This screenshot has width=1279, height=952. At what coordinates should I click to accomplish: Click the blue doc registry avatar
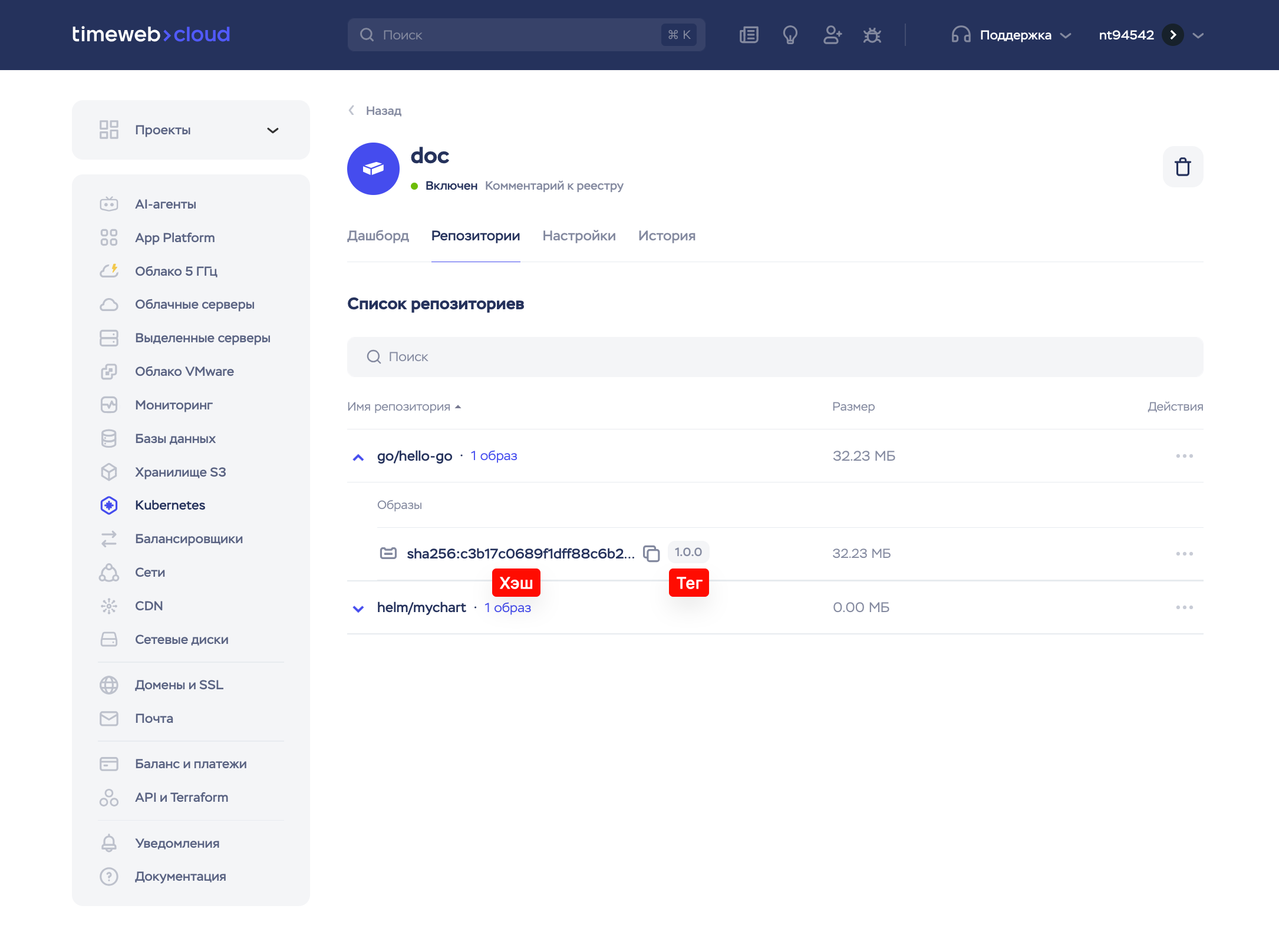click(x=373, y=168)
